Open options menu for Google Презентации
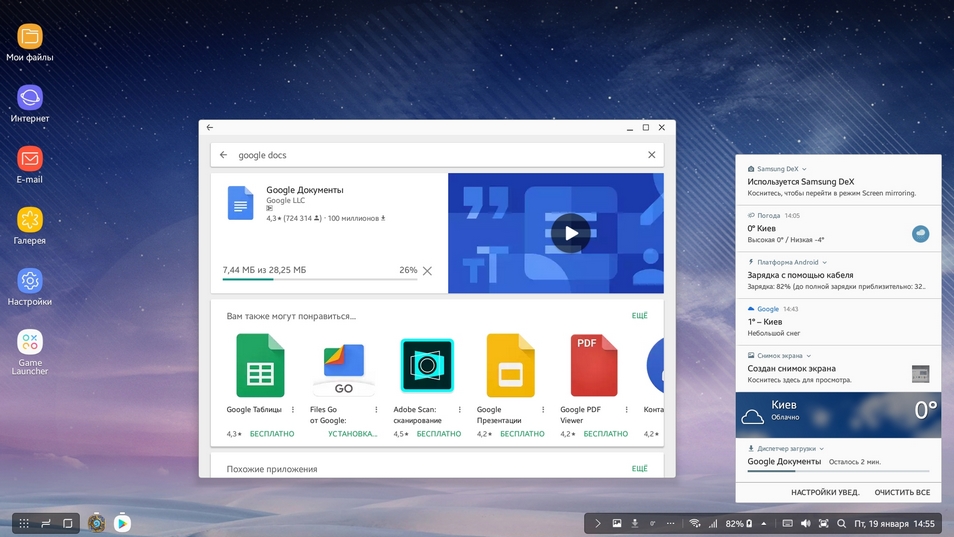The height and width of the screenshot is (537, 954). coord(543,410)
